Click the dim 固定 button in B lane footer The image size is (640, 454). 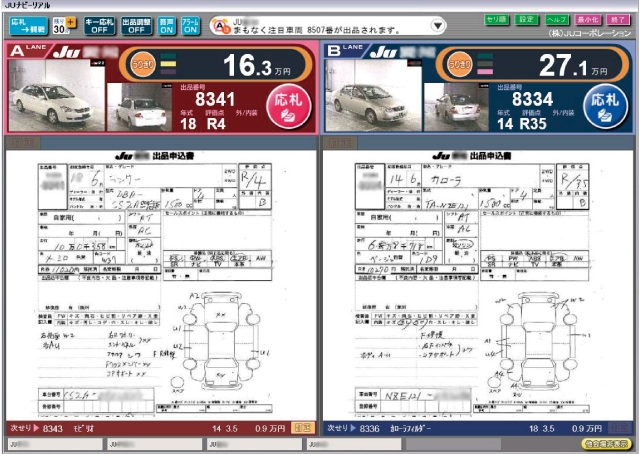pyautogui.click(x=620, y=428)
